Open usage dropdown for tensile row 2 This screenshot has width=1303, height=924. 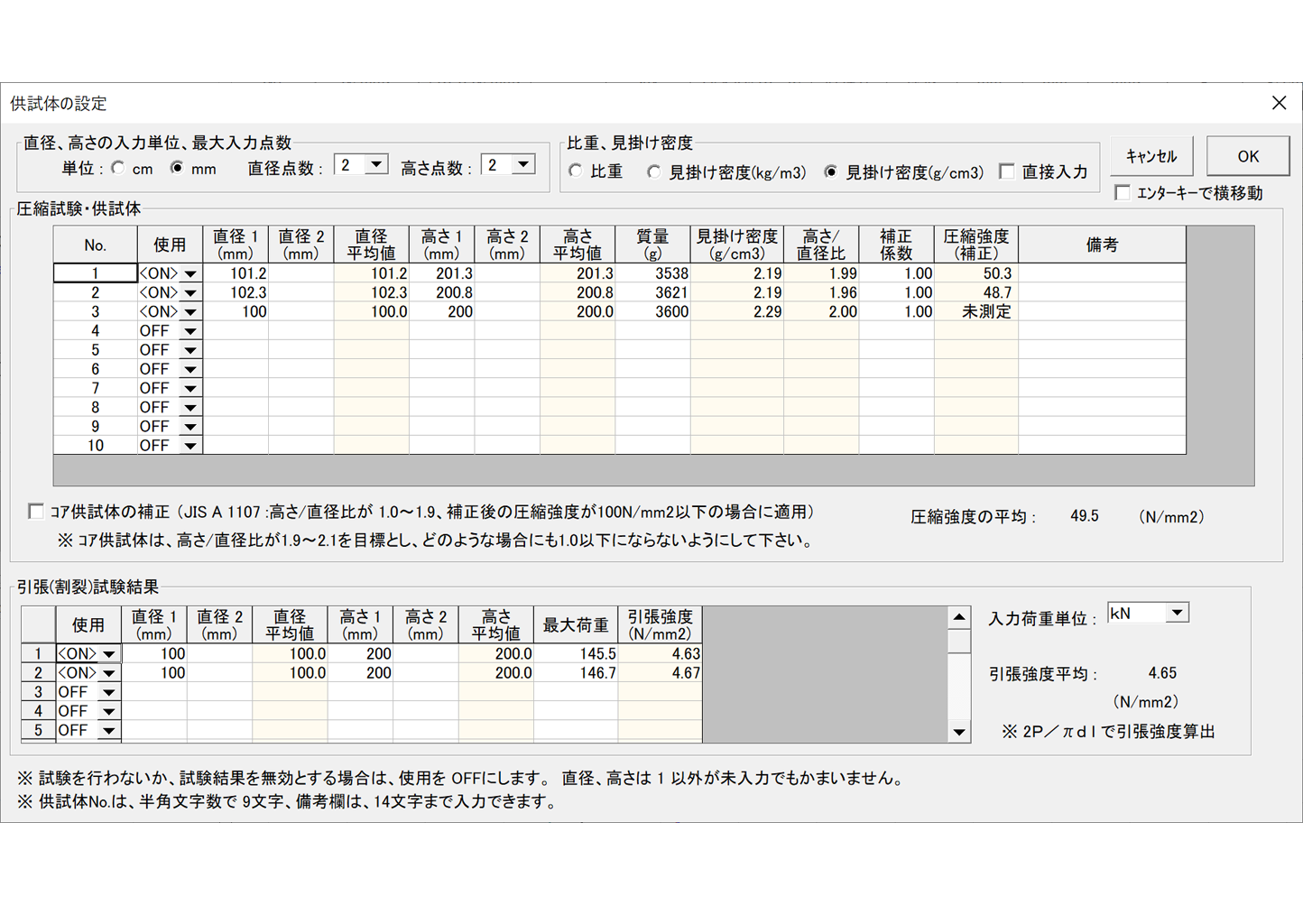pyautogui.click(x=108, y=672)
